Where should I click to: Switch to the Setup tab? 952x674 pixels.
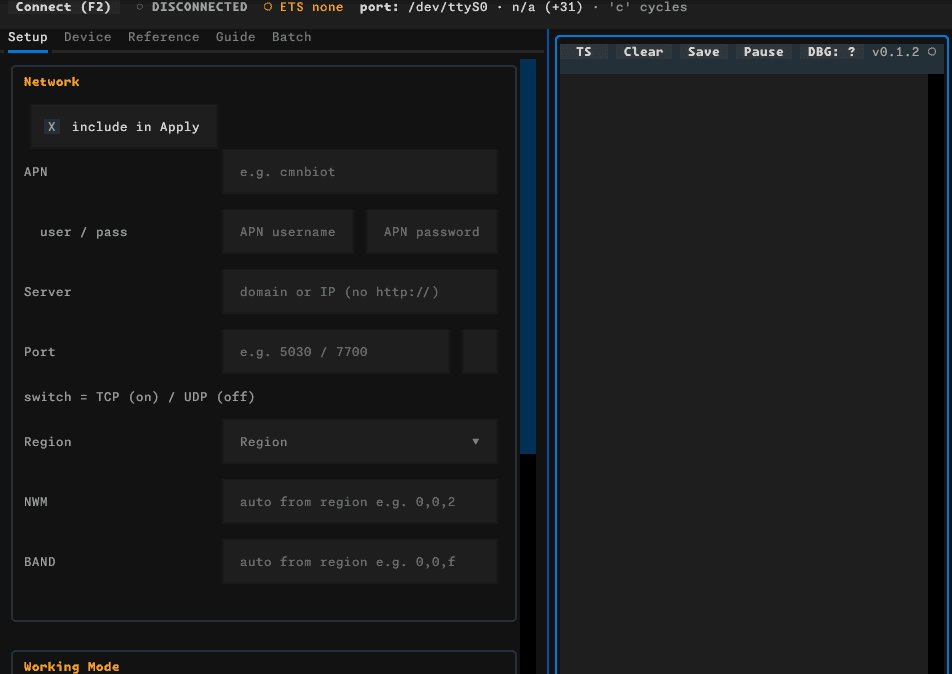pyautogui.click(x=27, y=37)
